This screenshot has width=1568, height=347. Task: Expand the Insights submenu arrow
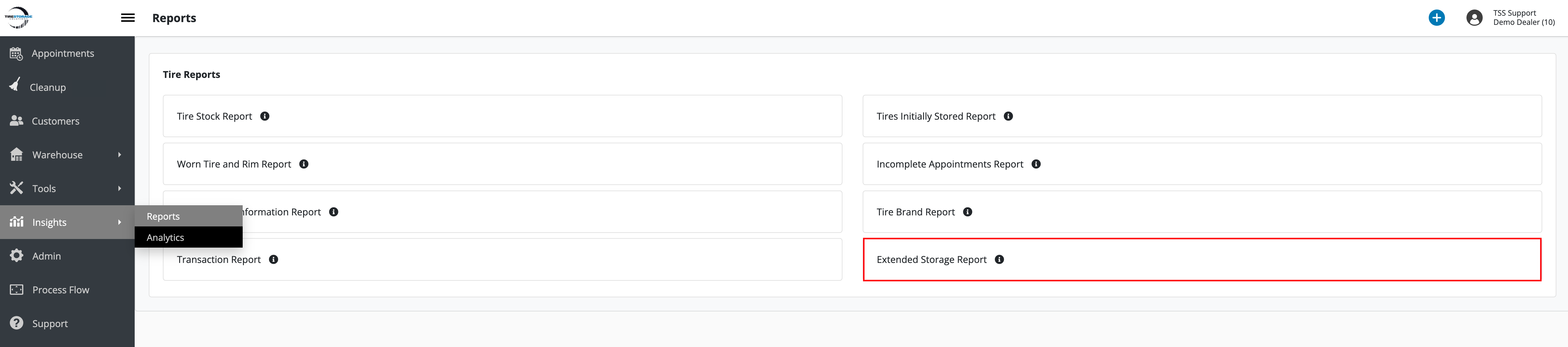pyautogui.click(x=119, y=222)
